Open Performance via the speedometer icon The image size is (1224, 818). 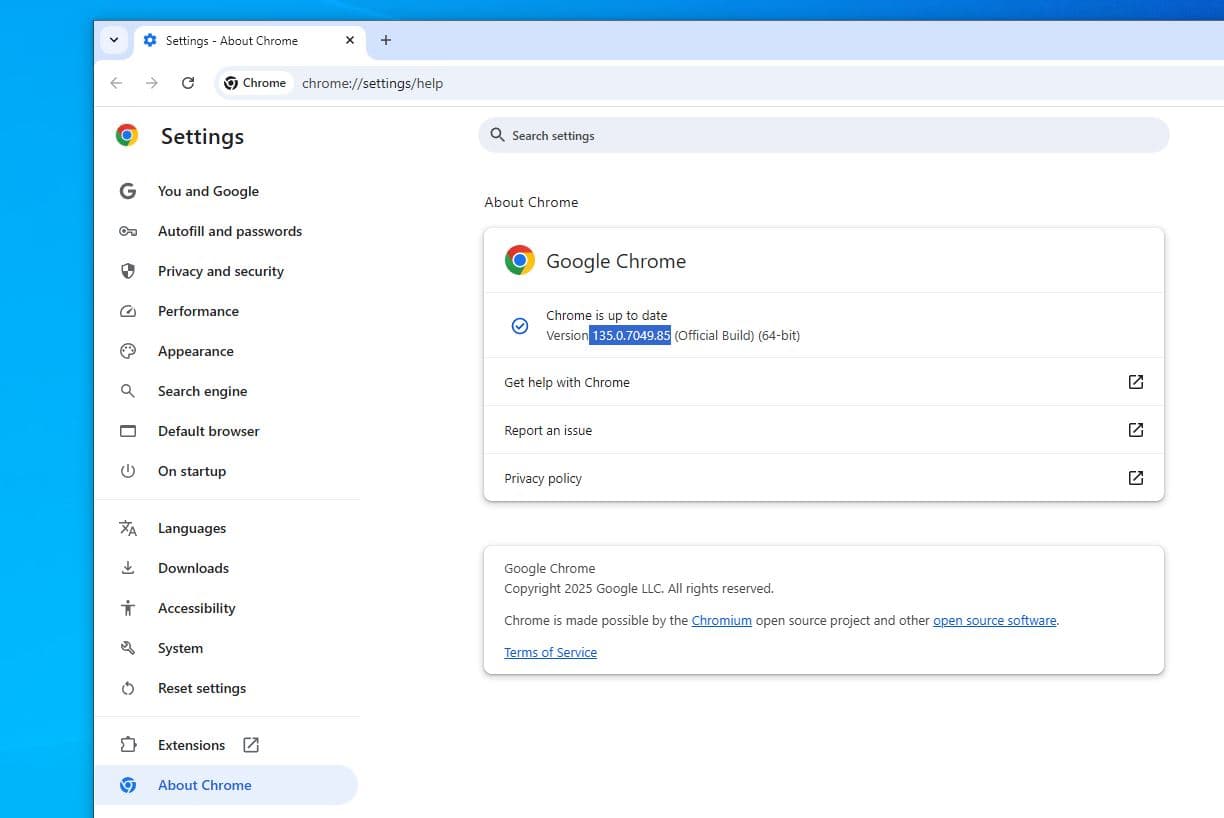coord(128,311)
